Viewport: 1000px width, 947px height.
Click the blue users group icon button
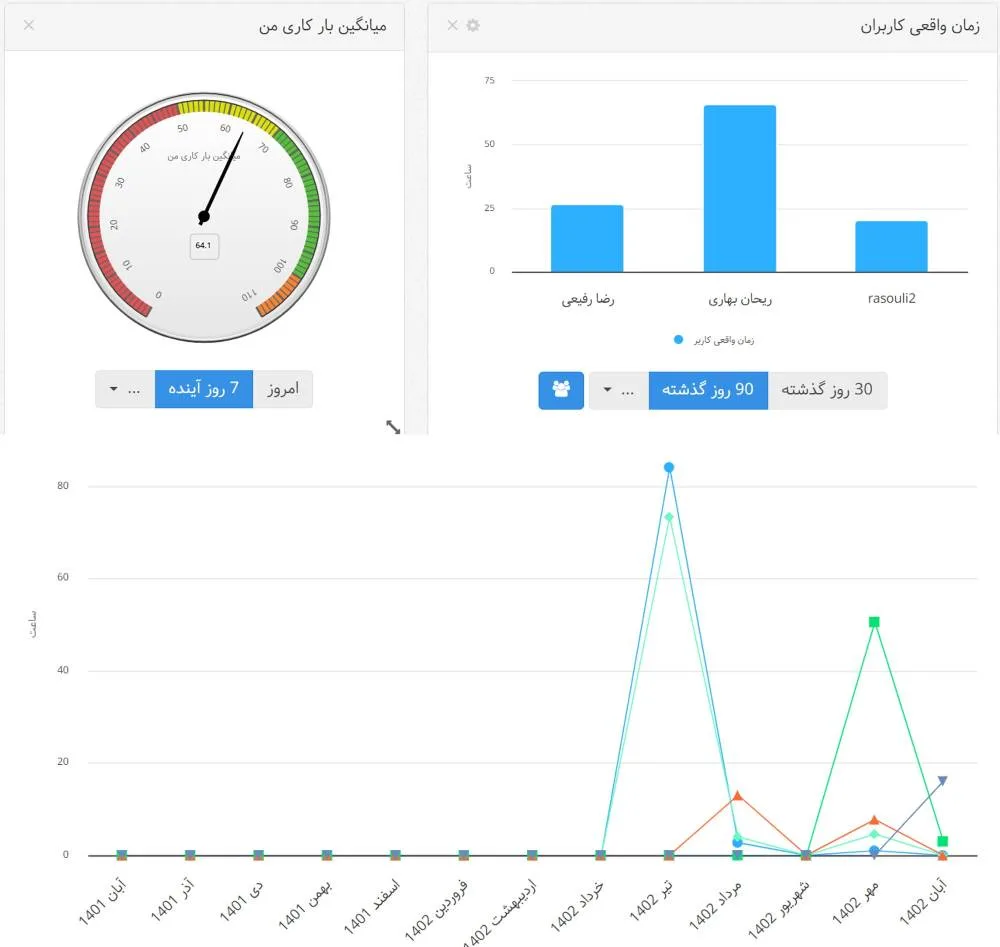560,390
